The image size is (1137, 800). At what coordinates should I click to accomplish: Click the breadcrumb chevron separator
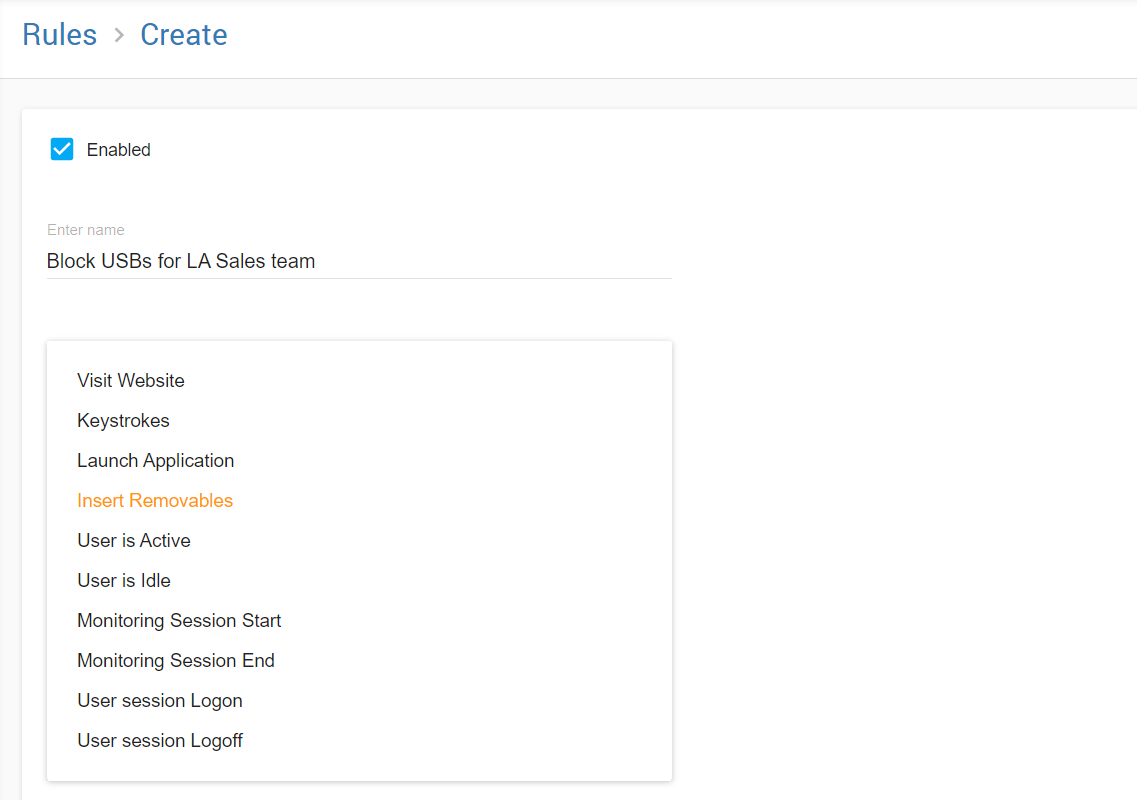click(x=119, y=36)
